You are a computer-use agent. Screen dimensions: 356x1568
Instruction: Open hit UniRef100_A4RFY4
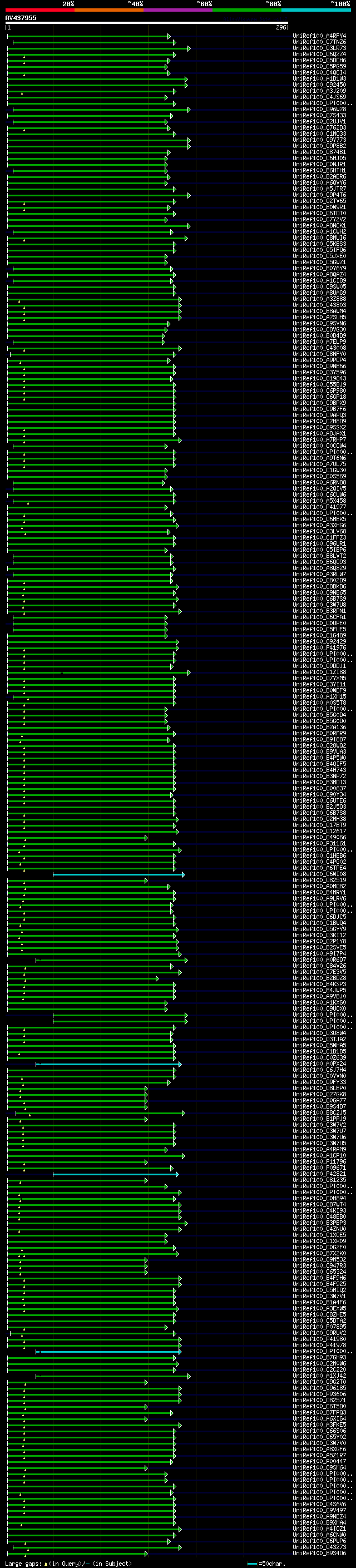click(x=319, y=36)
